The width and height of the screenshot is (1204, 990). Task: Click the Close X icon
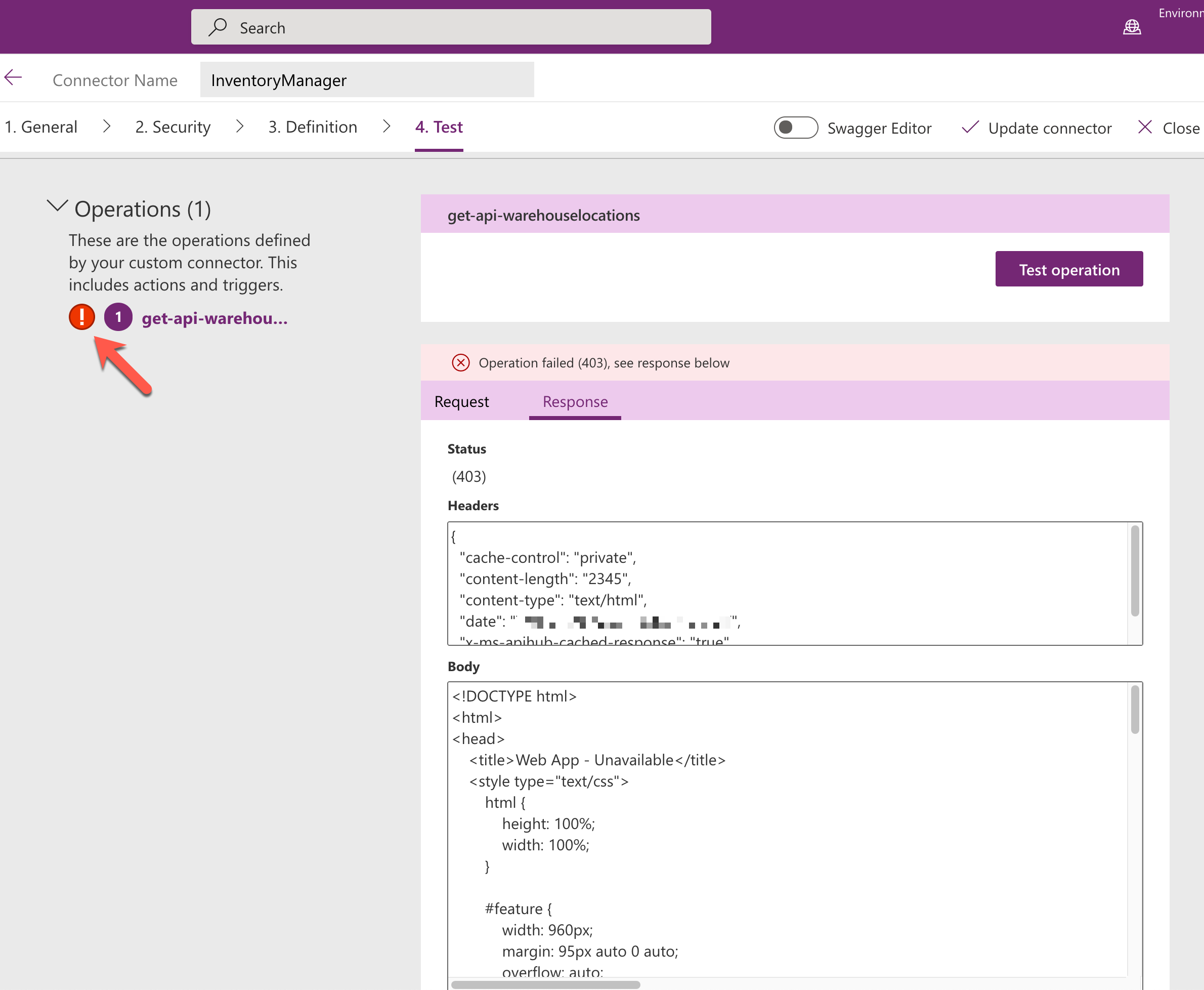click(x=1145, y=127)
